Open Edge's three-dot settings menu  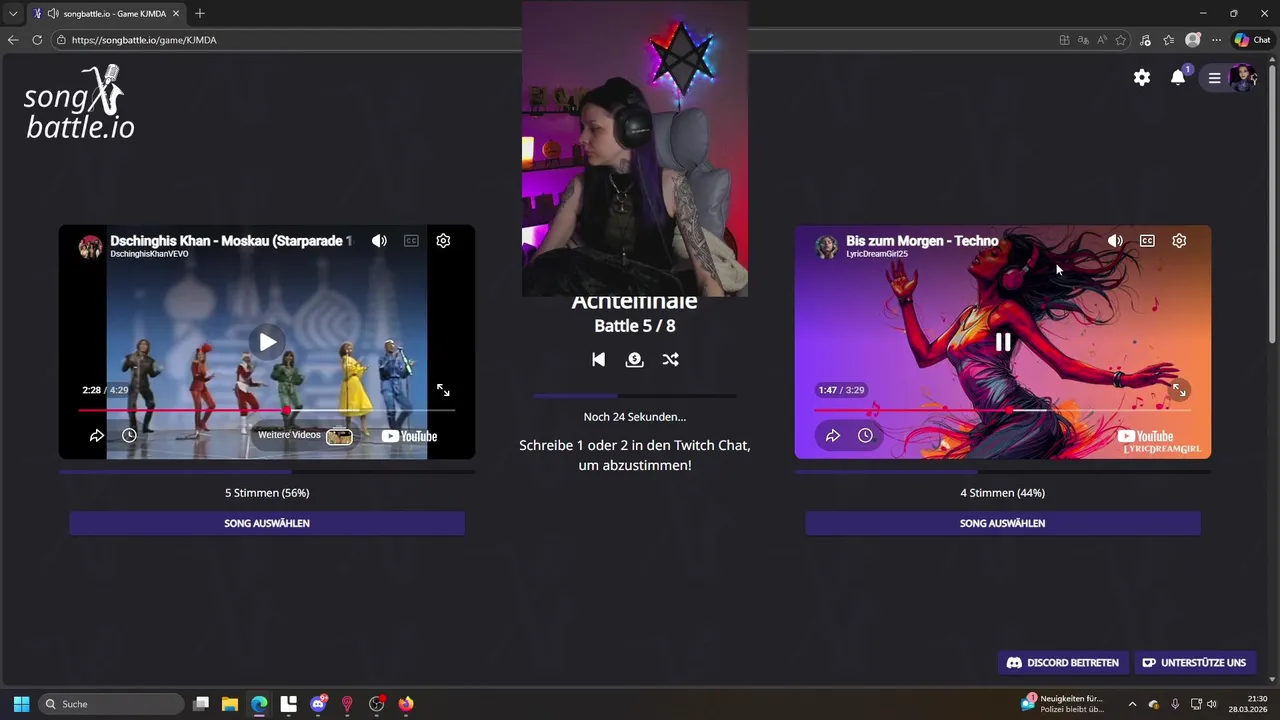click(x=1216, y=40)
